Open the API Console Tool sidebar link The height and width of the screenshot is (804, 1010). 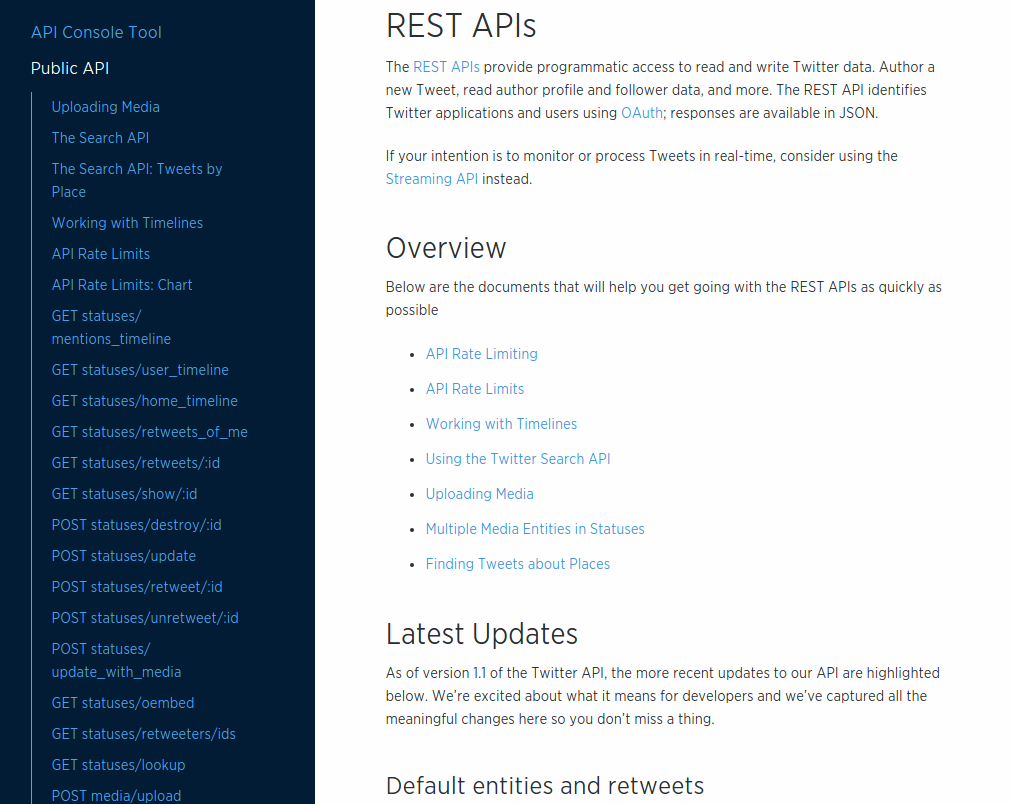(96, 32)
